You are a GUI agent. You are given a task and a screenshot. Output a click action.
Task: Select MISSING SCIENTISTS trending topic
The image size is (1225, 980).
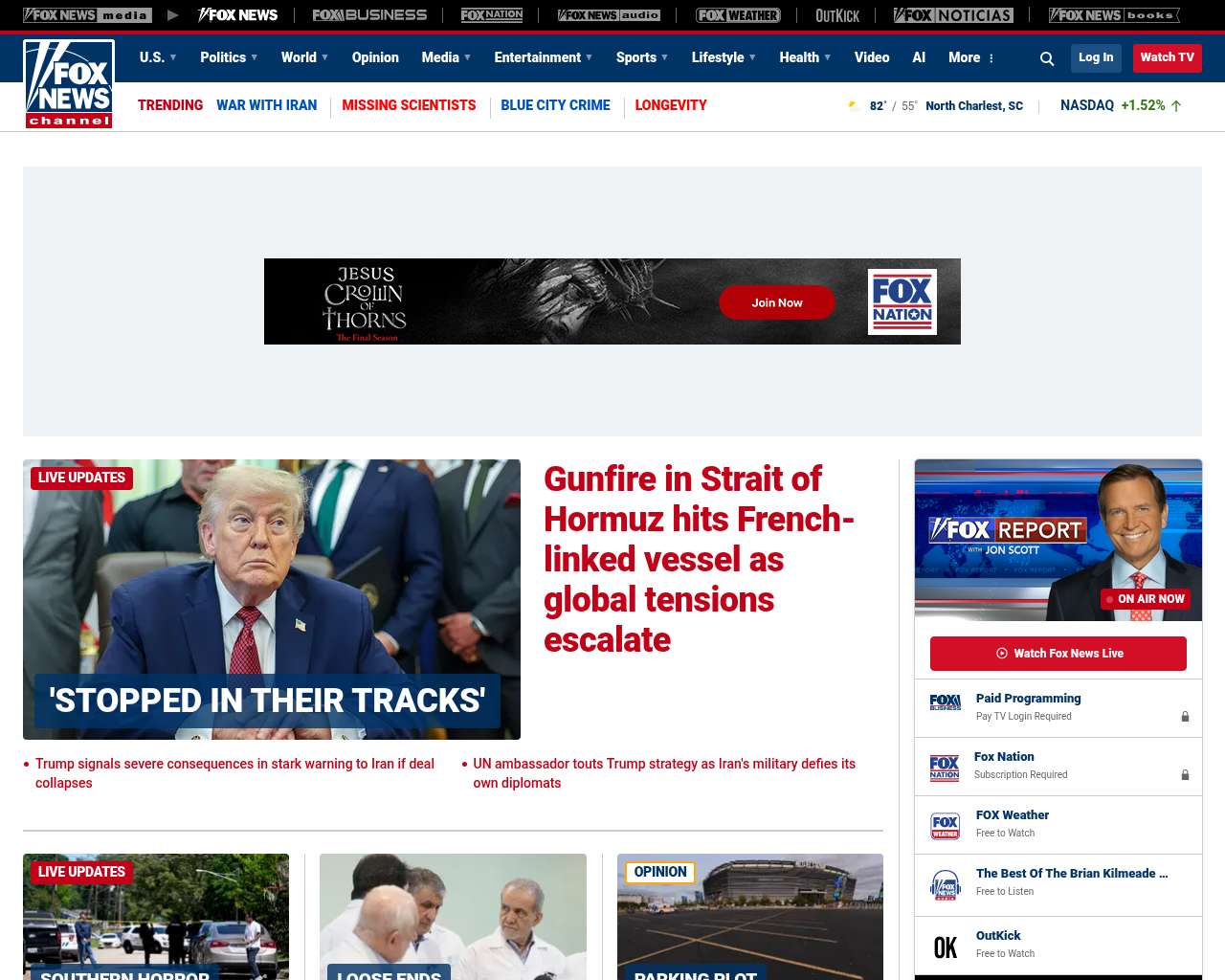[x=409, y=105]
